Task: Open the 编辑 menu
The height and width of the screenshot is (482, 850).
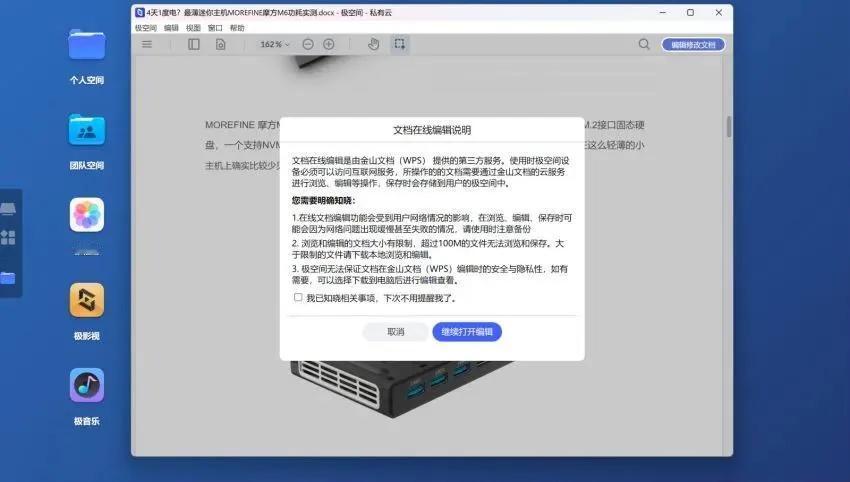Action: [171, 28]
